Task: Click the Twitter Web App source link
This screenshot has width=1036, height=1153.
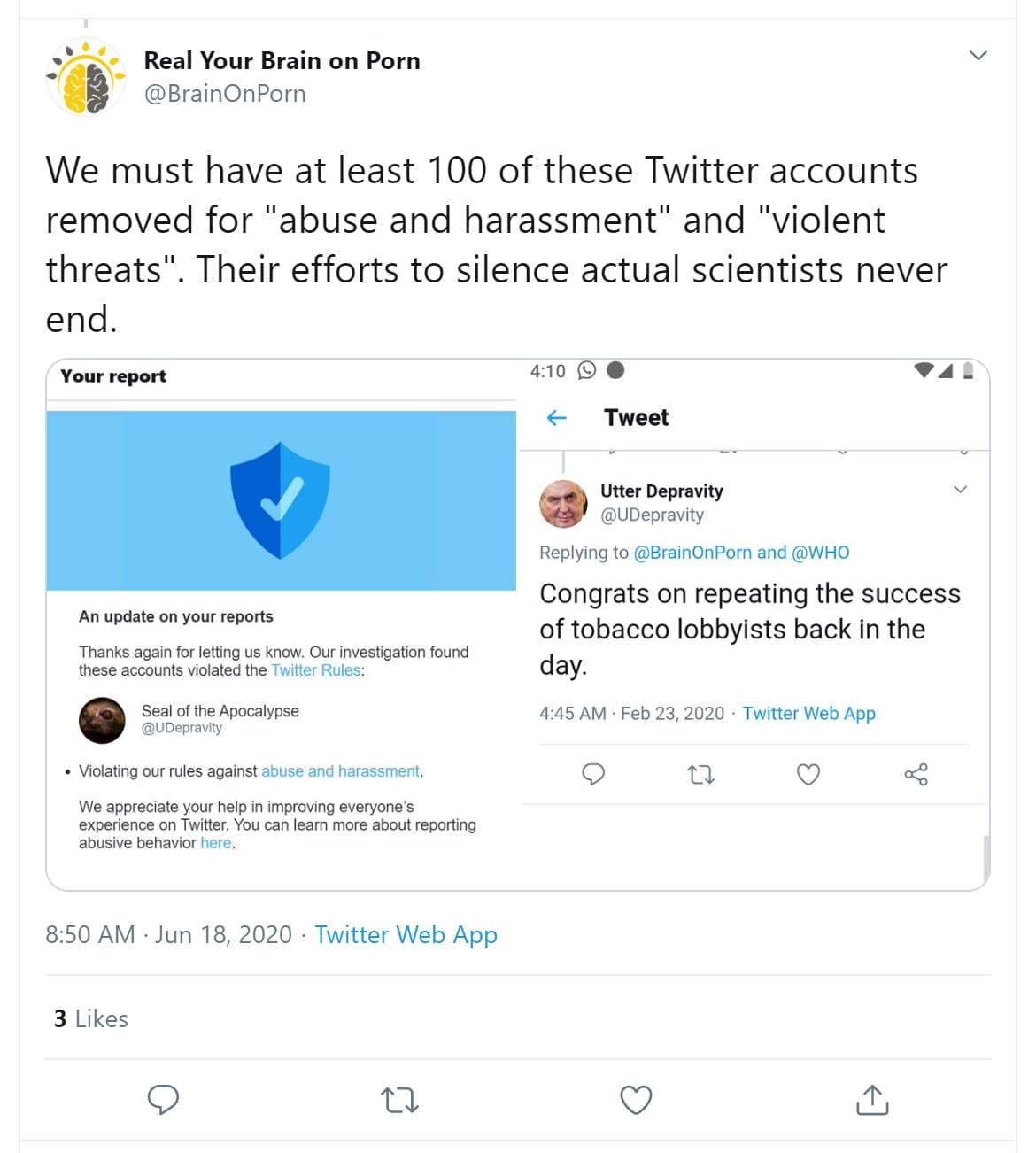Action: (x=406, y=934)
